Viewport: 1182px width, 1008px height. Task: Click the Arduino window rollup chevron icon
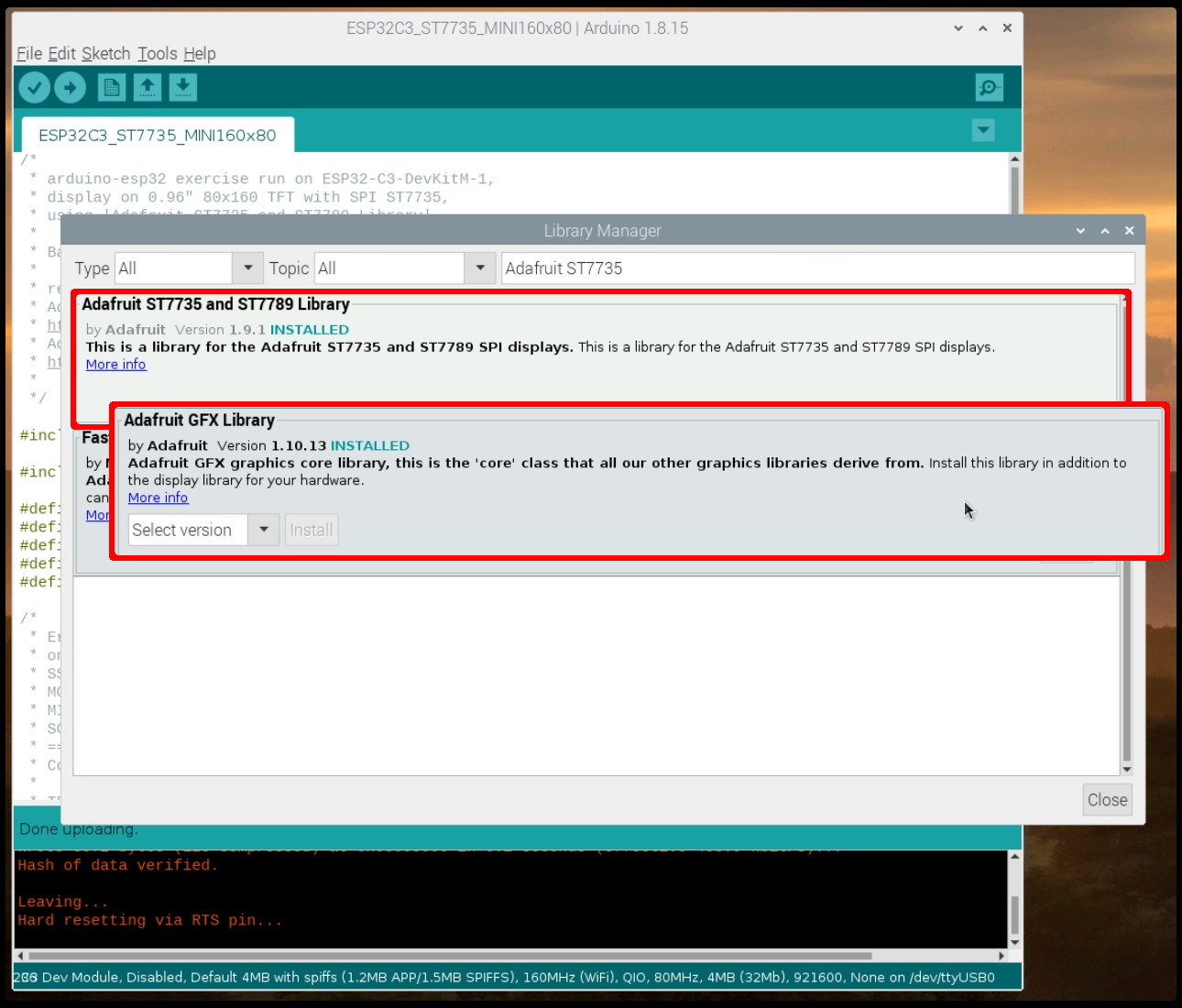(x=958, y=28)
